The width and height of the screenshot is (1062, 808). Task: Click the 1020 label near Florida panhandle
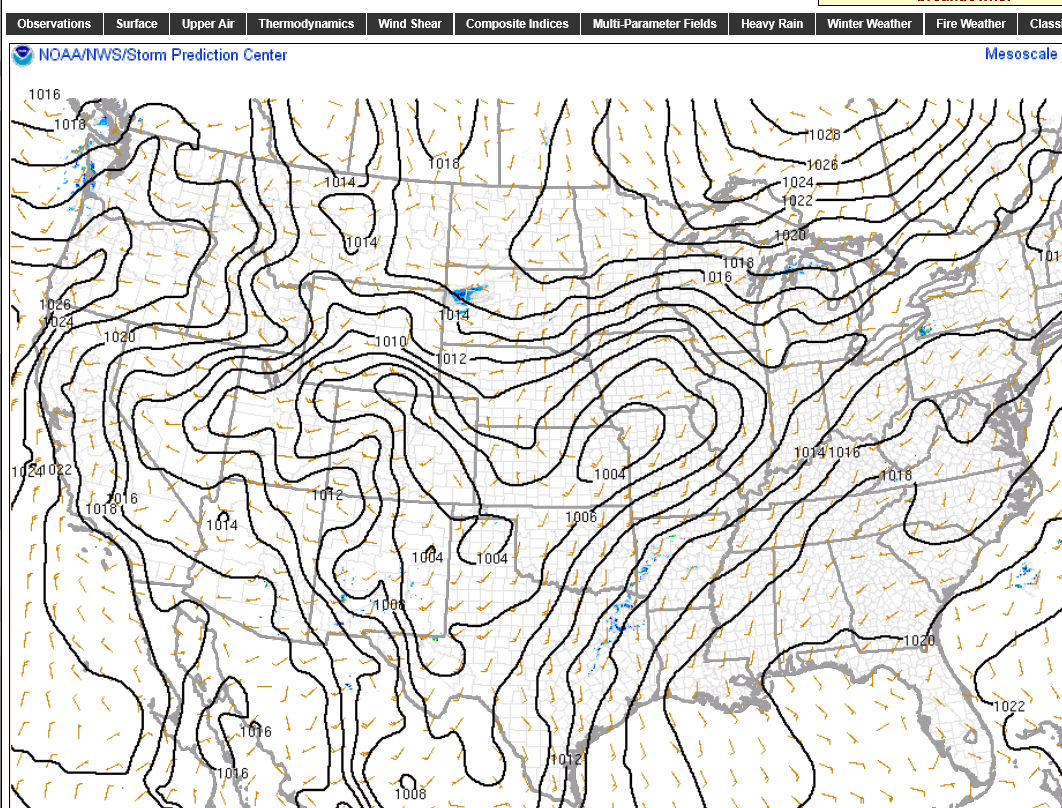pyautogui.click(x=918, y=640)
